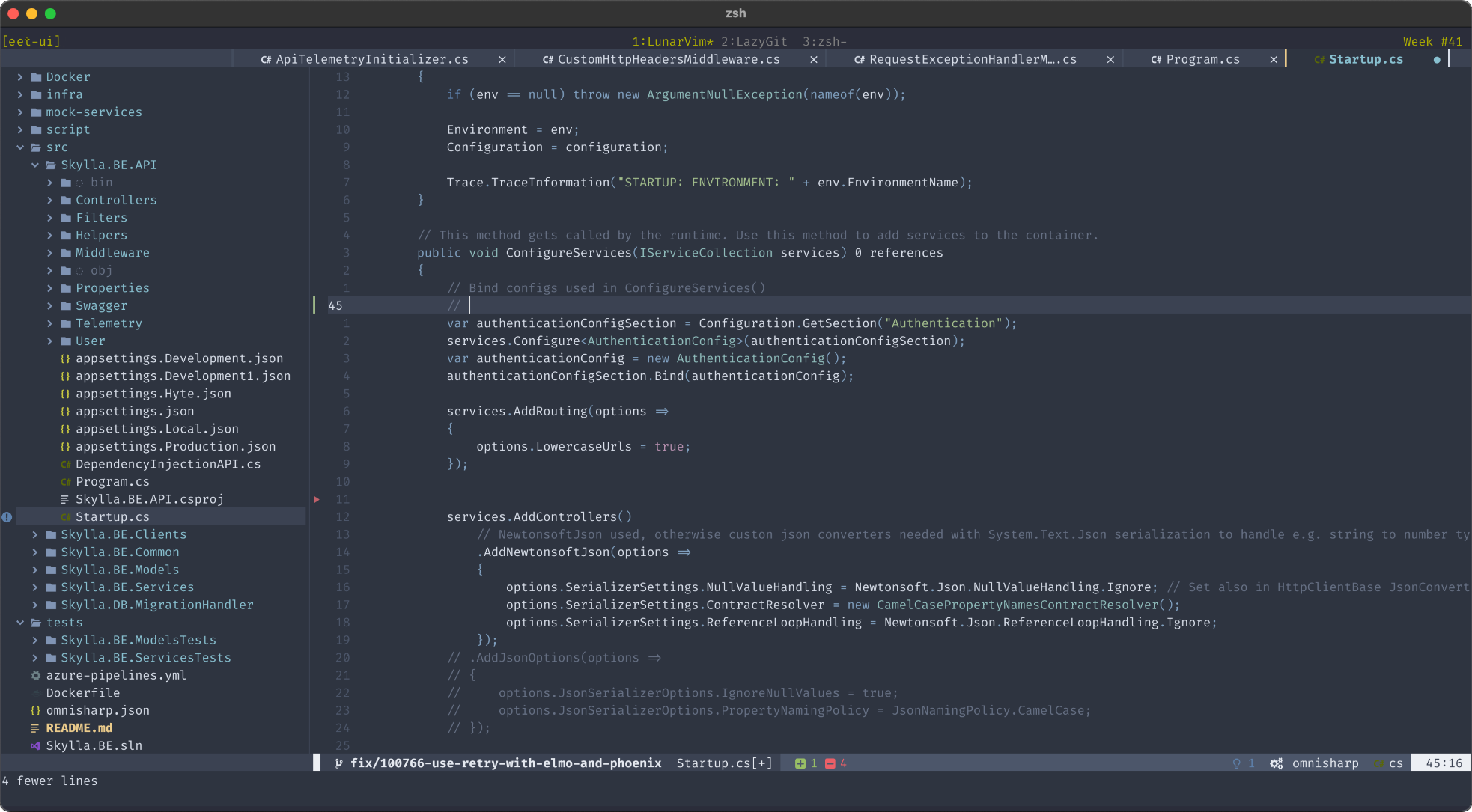Select Startup.cs in the file explorer
1472x812 pixels.
pyautogui.click(x=112, y=516)
